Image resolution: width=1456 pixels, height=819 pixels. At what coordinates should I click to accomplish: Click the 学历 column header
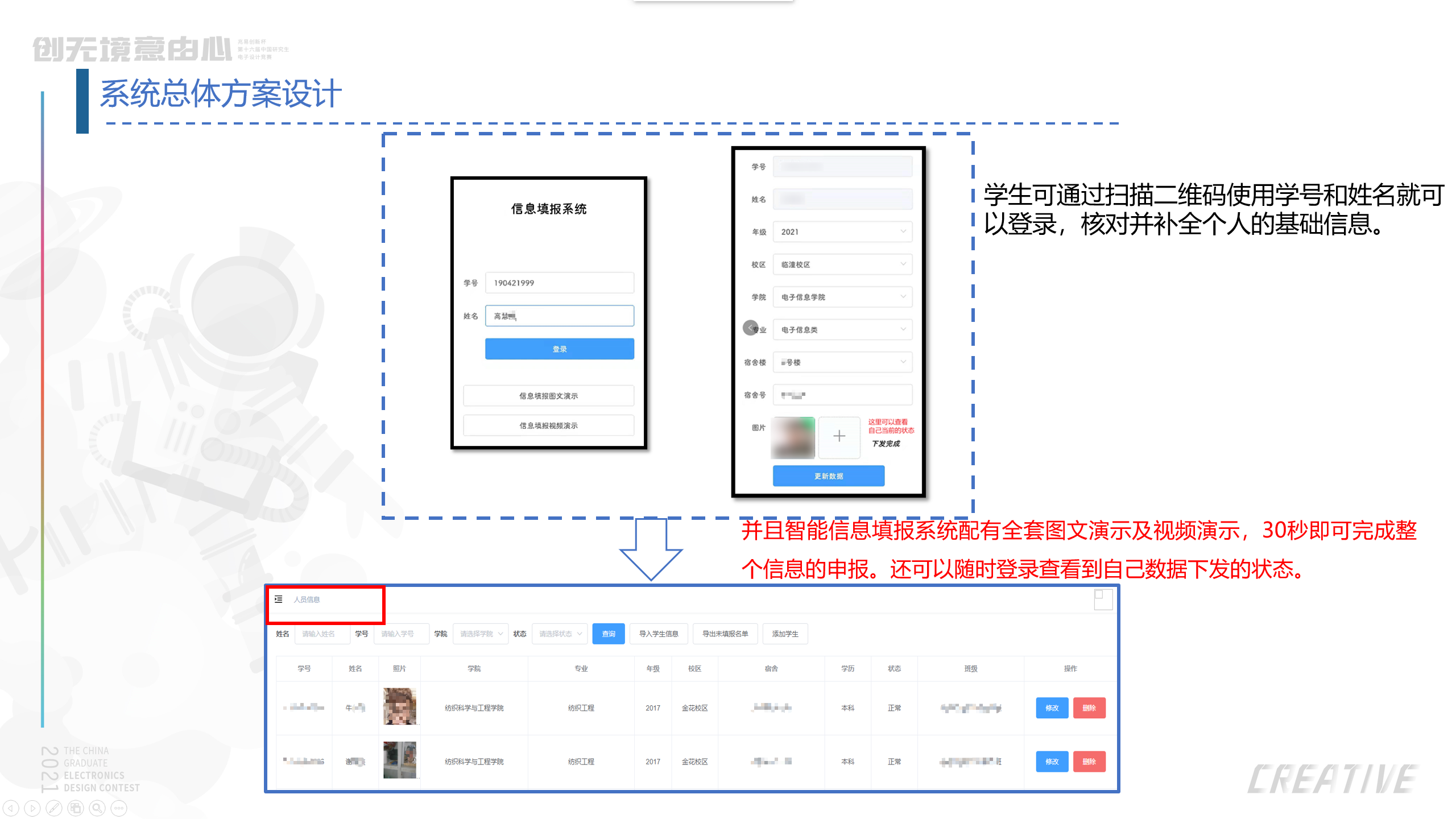(848, 668)
